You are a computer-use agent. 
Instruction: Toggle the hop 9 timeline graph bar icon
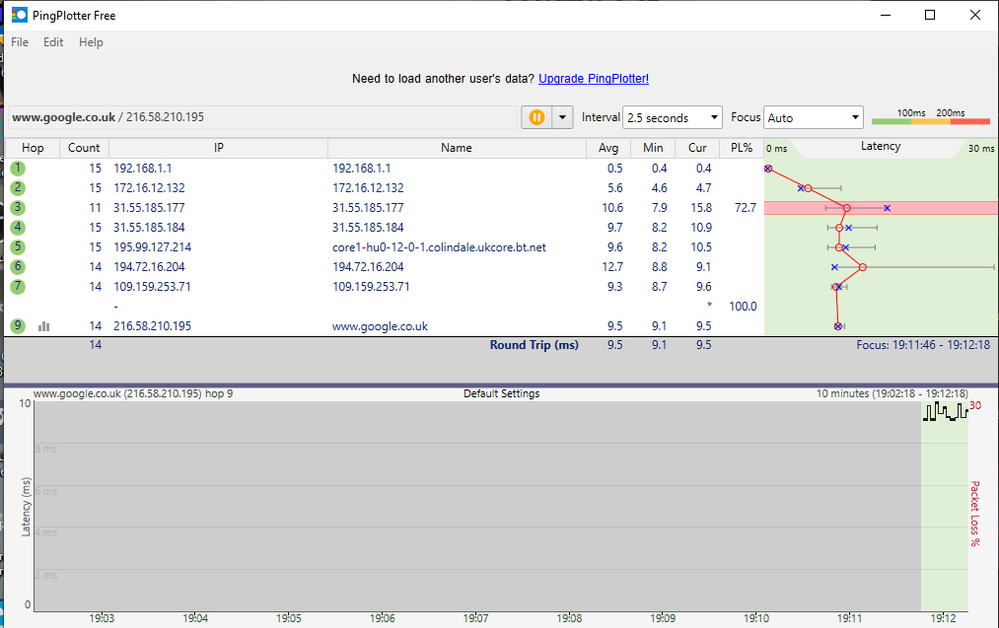(44, 326)
